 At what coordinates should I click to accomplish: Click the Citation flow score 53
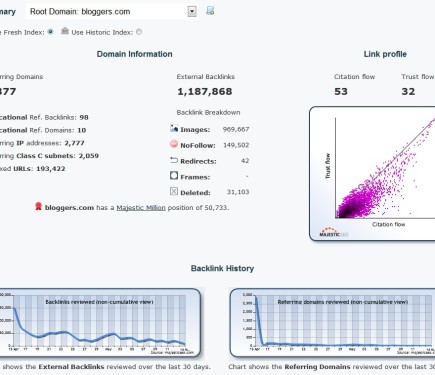pos(341,92)
